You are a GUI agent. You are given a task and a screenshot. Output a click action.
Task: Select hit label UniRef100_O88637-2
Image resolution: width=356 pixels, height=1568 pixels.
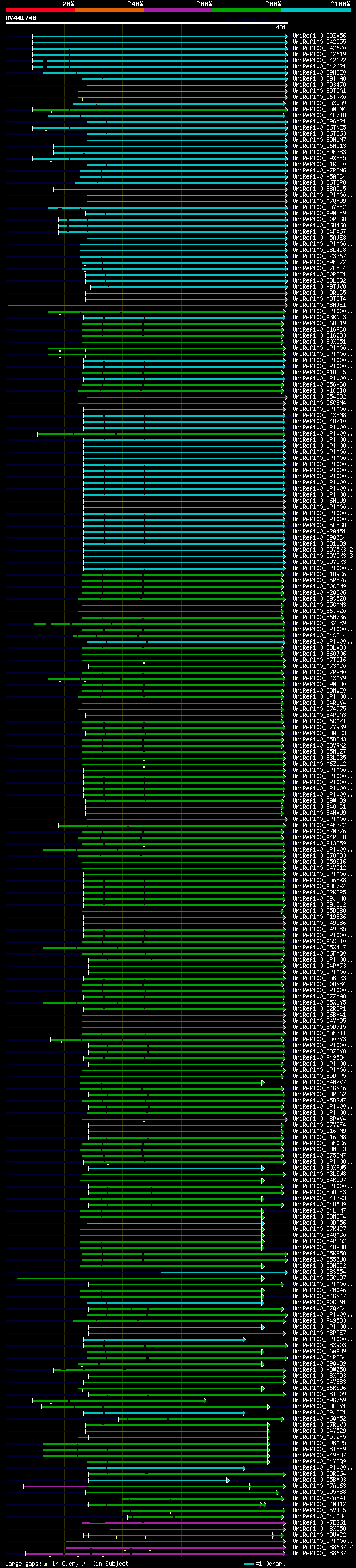pyautogui.click(x=323, y=1547)
